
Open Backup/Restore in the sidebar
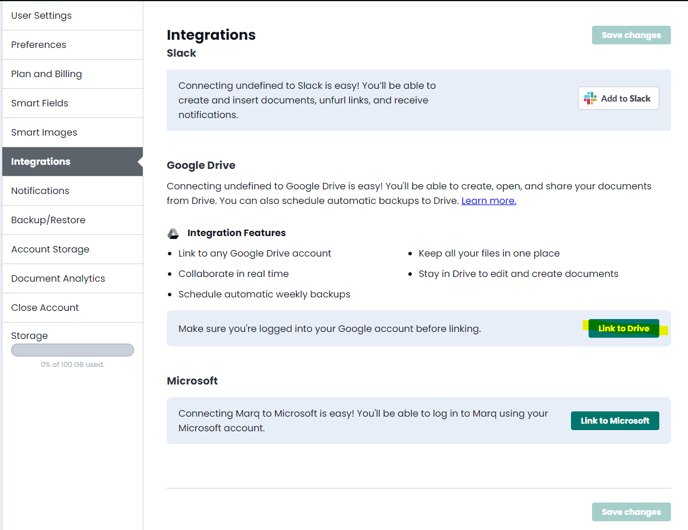coord(72,220)
